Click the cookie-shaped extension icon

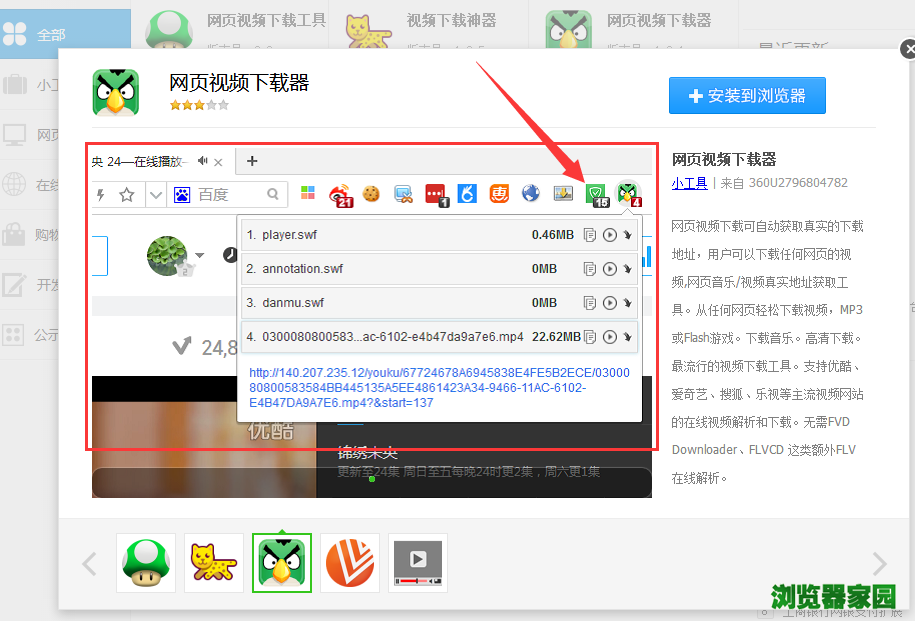[370, 195]
